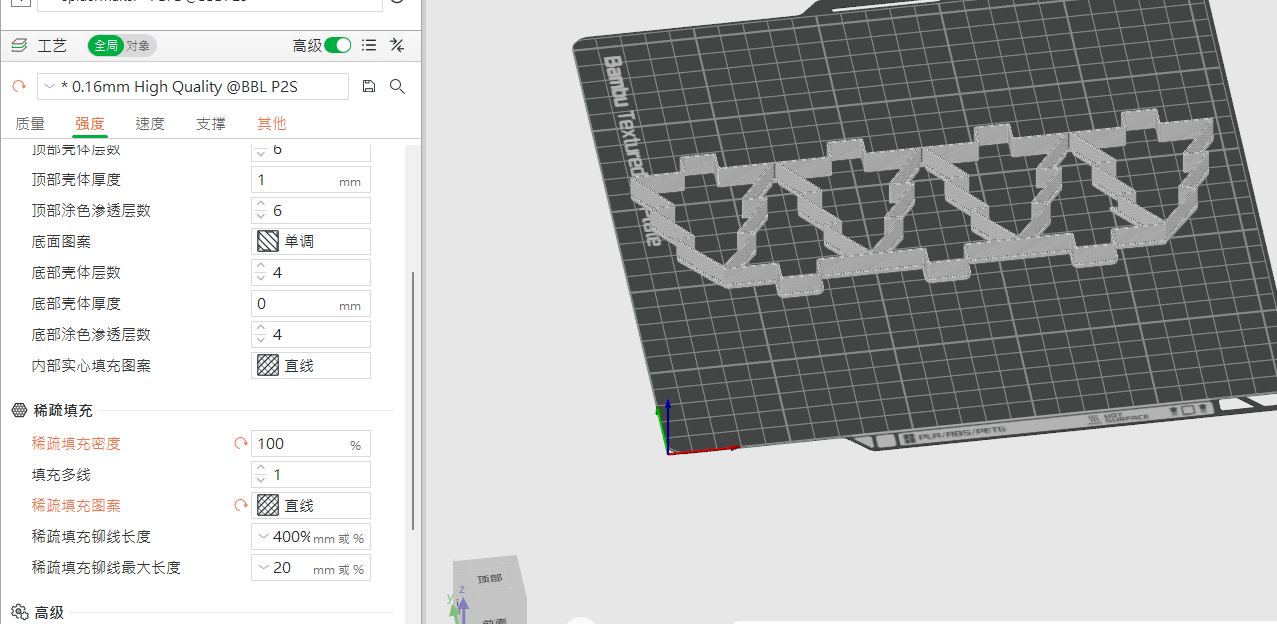
Task: Select 全局 in the global/object toggle
Action: pos(106,45)
